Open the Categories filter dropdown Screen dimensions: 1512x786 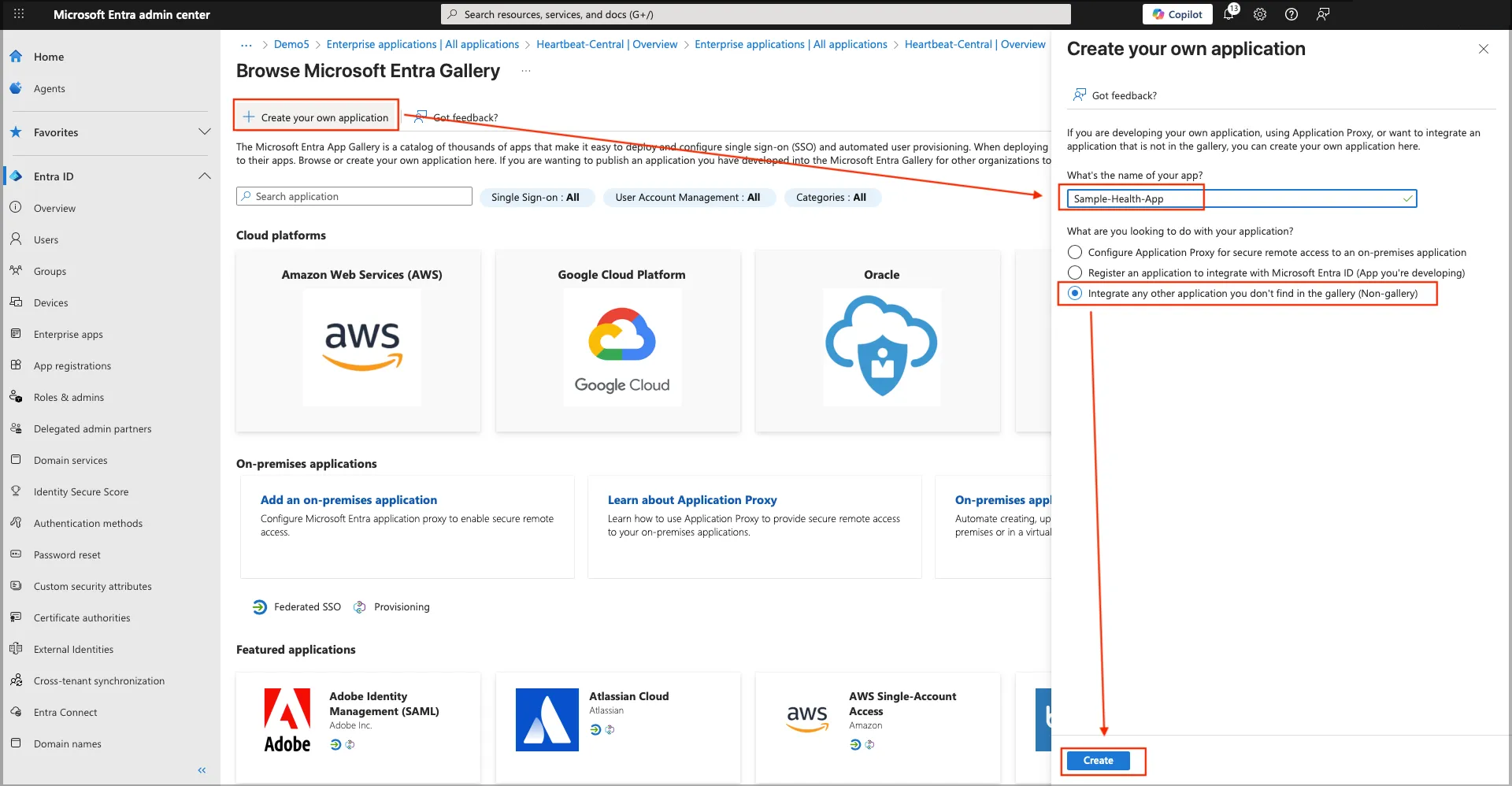click(831, 198)
